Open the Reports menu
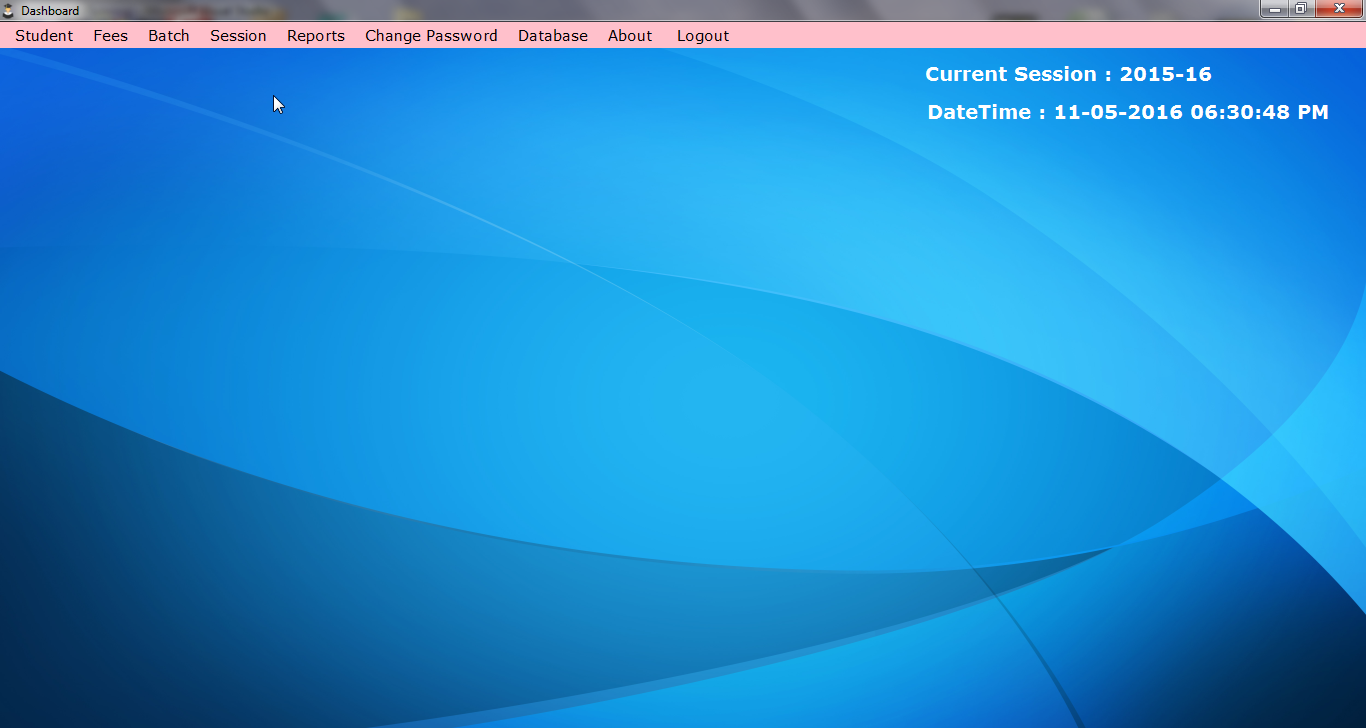Viewport: 1366px width, 728px height. coord(316,36)
